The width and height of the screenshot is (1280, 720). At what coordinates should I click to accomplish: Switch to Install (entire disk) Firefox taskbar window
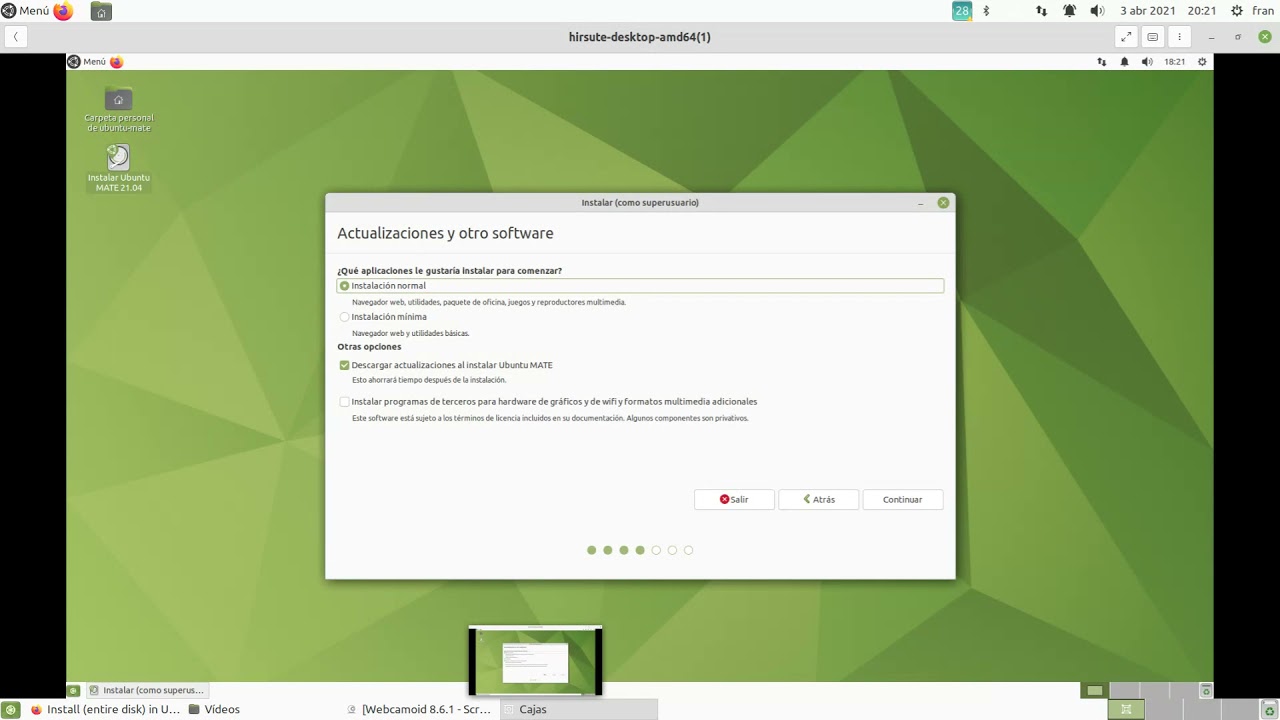tap(104, 709)
